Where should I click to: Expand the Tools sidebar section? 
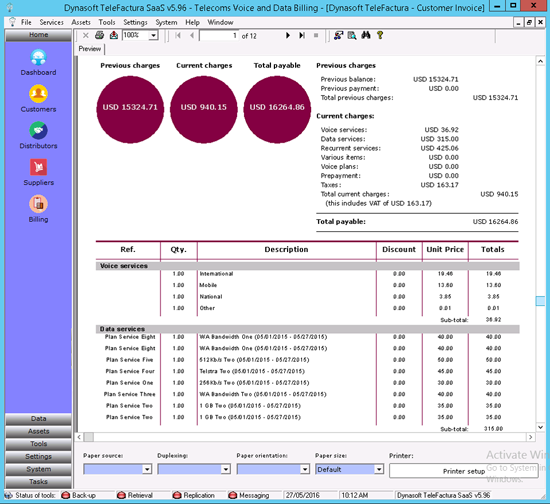(38, 444)
